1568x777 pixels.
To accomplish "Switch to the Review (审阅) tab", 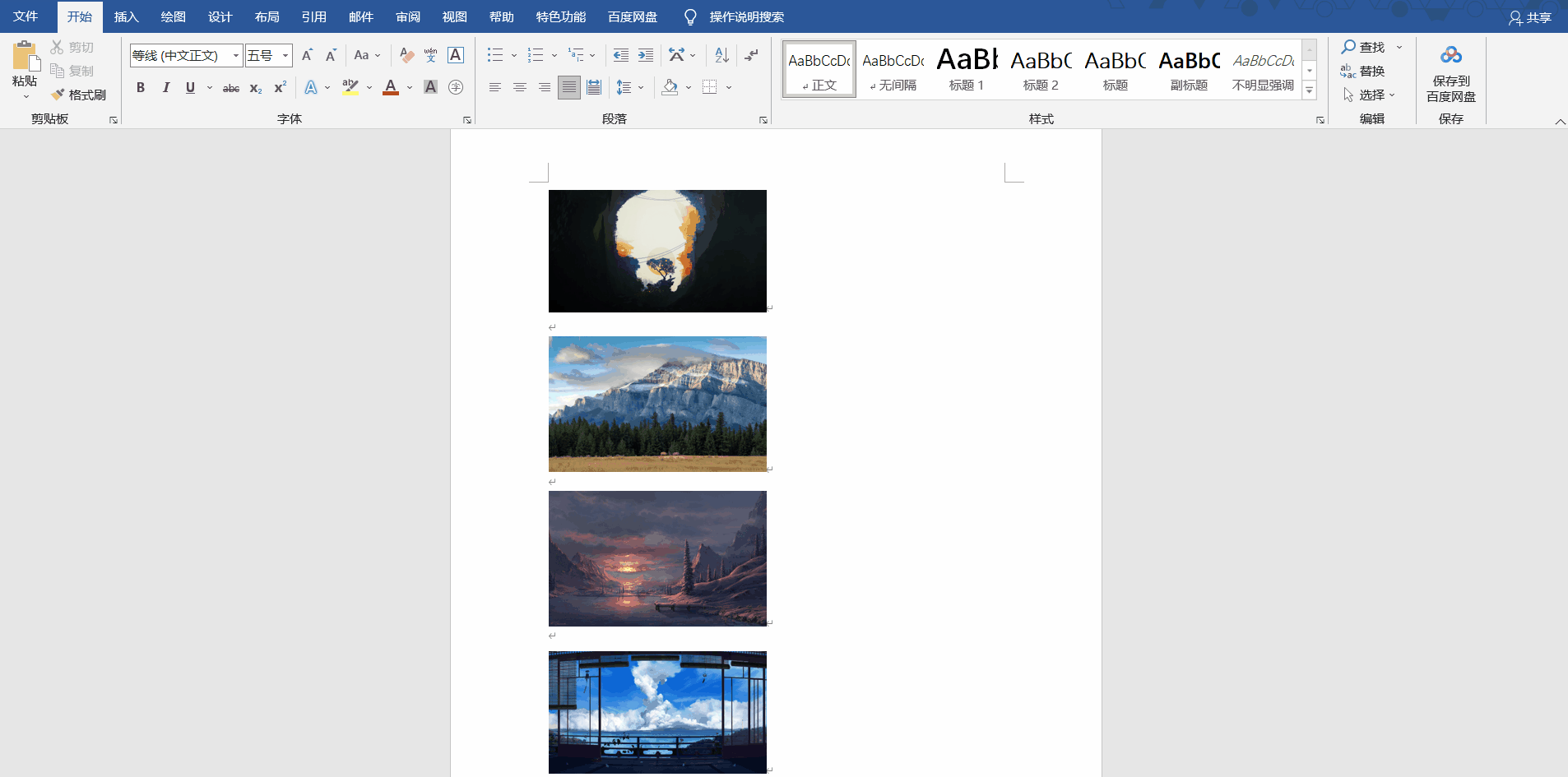I will (407, 16).
